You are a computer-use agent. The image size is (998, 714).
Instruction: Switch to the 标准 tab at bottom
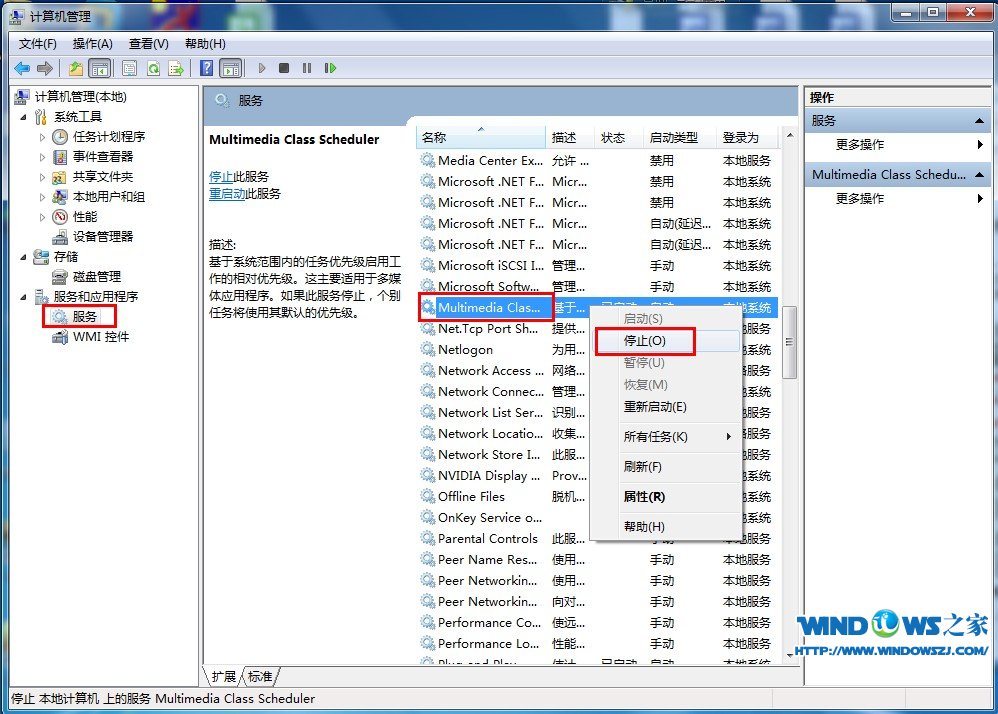click(x=261, y=676)
